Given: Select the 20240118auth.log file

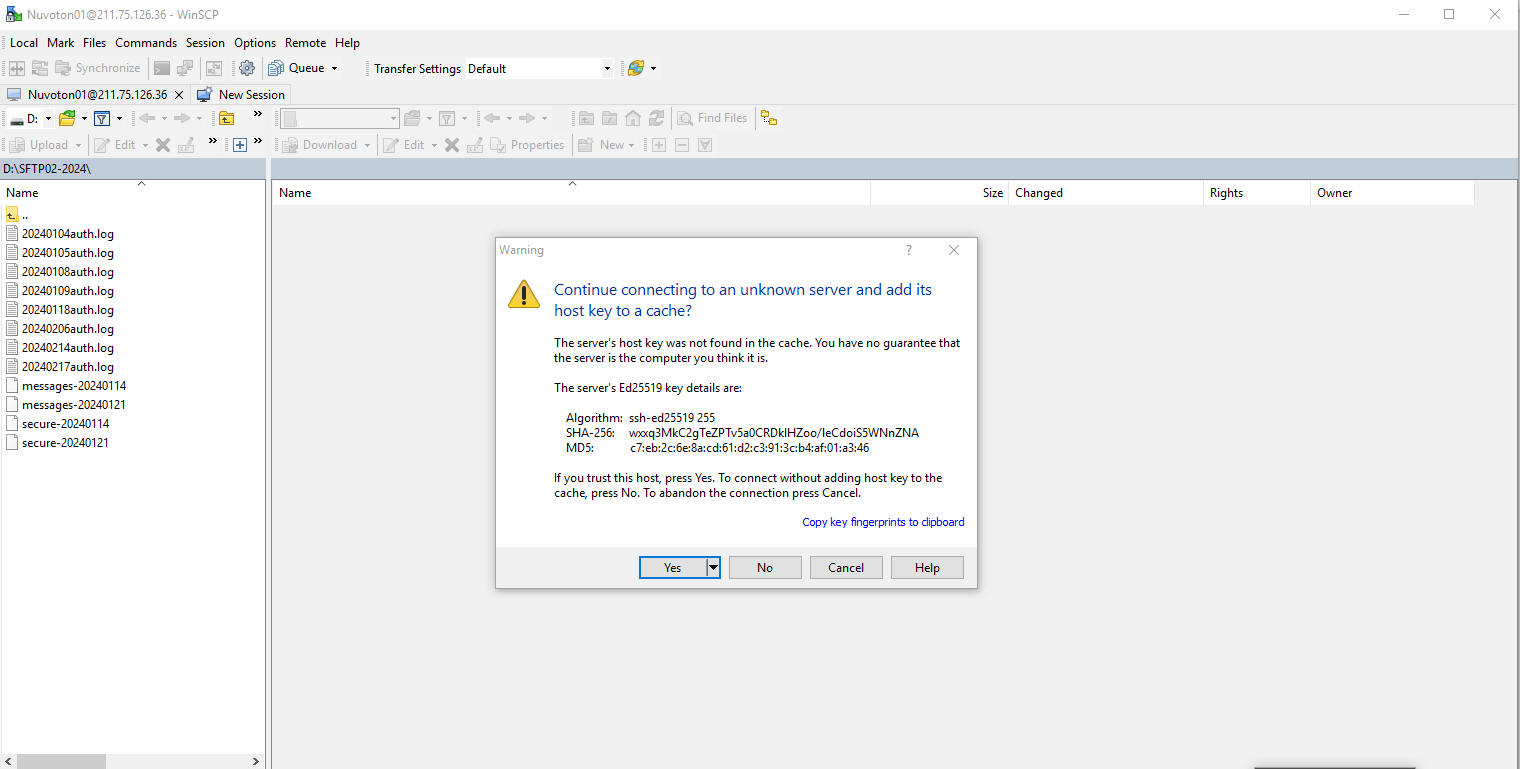Looking at the screenshot, I should pos(68,310).
